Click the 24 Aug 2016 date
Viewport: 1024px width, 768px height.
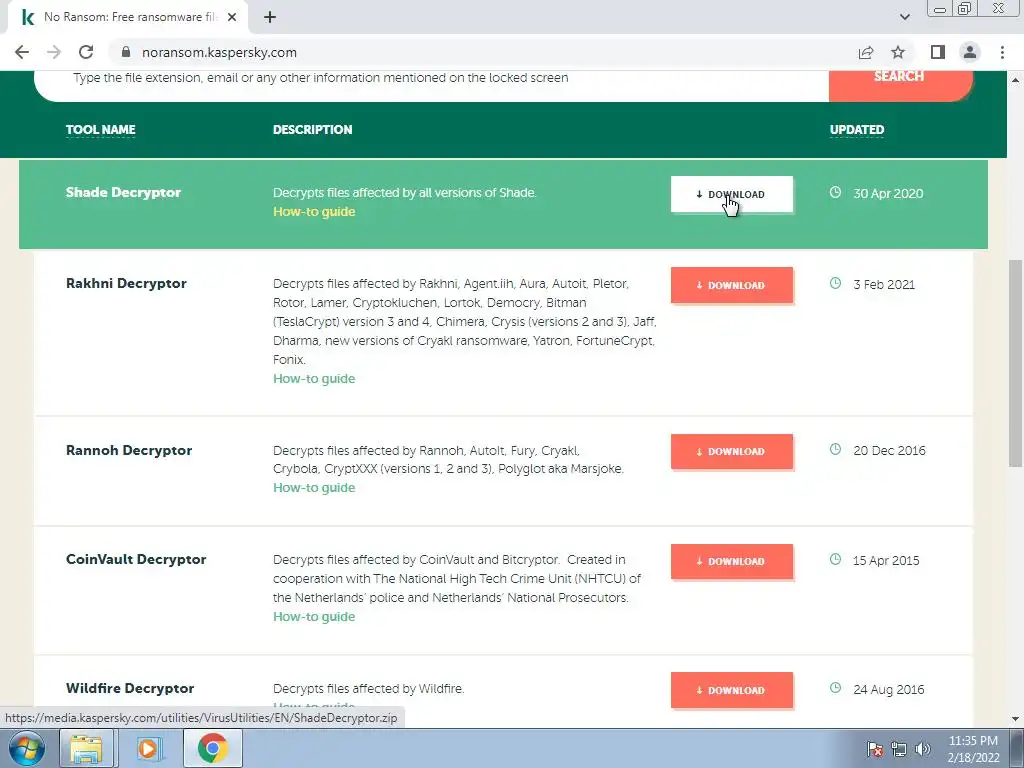pyautogui.click(x=889, y=689)
